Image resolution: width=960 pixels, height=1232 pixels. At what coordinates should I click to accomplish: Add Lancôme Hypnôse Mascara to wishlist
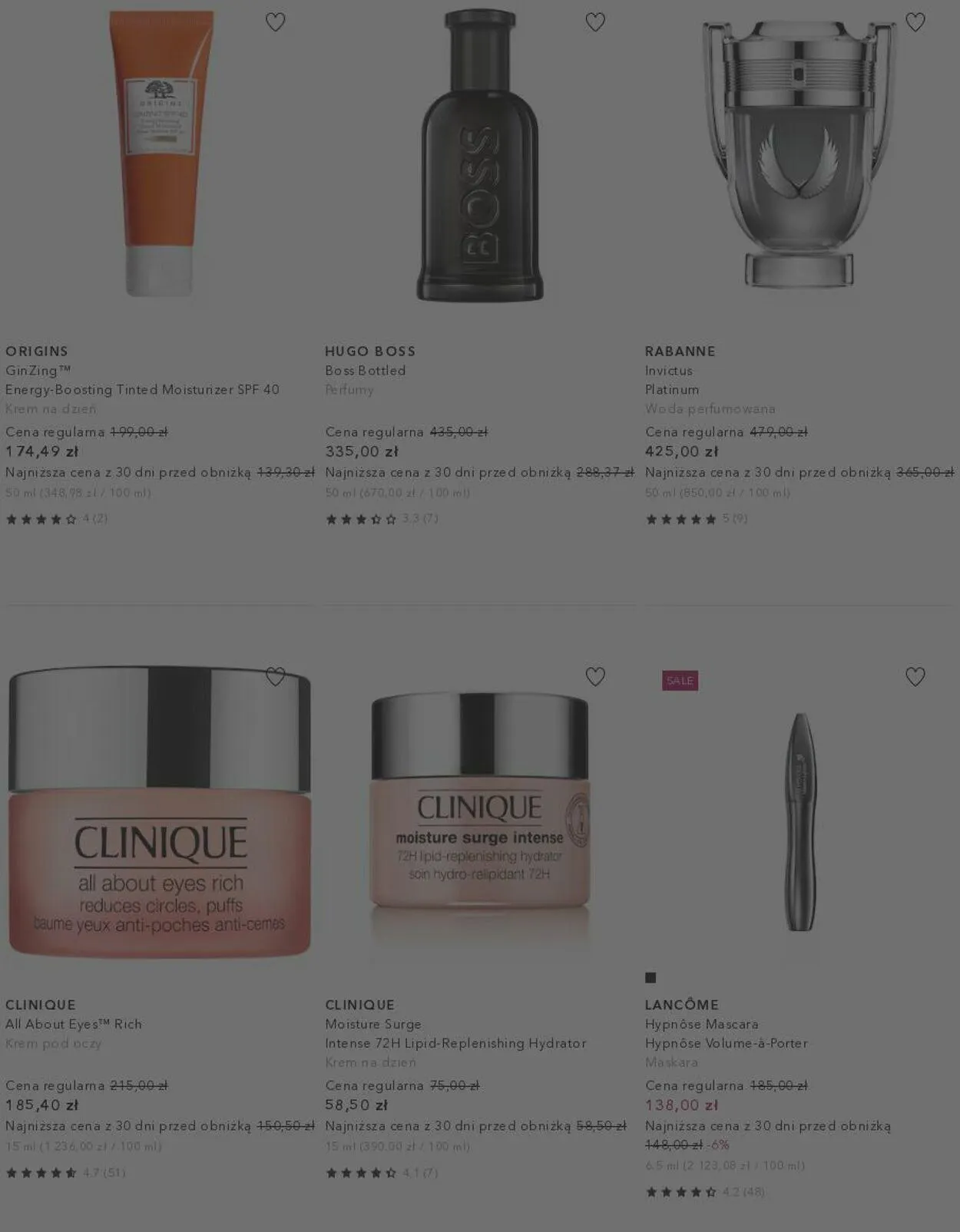coord(915,676)
